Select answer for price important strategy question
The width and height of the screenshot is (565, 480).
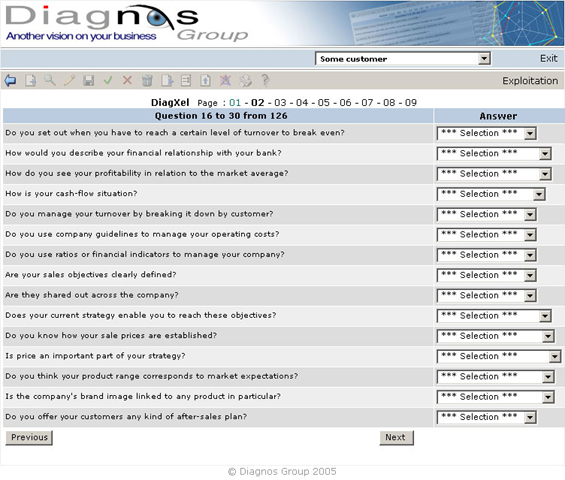tap(499, 356)
